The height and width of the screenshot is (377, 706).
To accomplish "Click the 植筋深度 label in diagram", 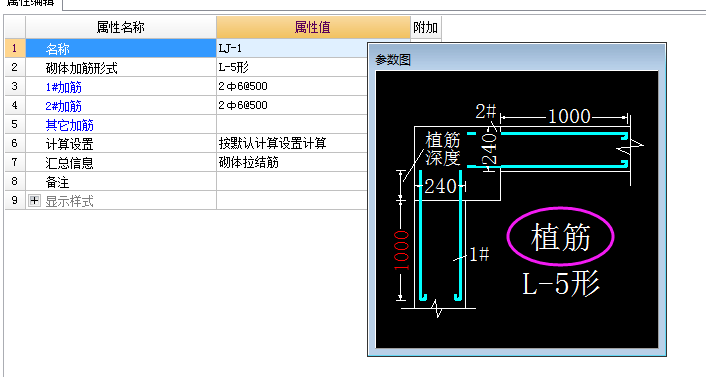I will click(x=443, y=149).
